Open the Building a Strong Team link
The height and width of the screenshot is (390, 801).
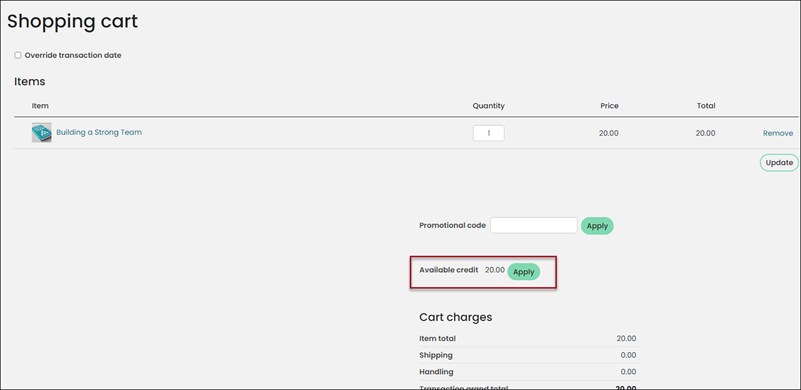[x=99, y=132]
